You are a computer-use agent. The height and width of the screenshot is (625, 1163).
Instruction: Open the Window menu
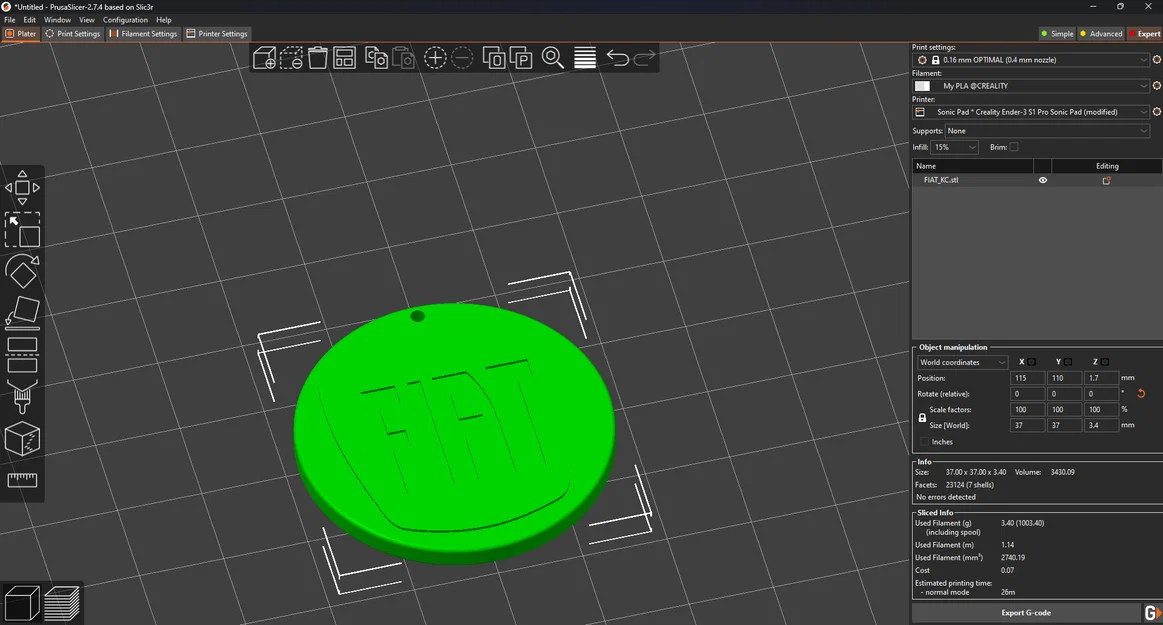57,20
